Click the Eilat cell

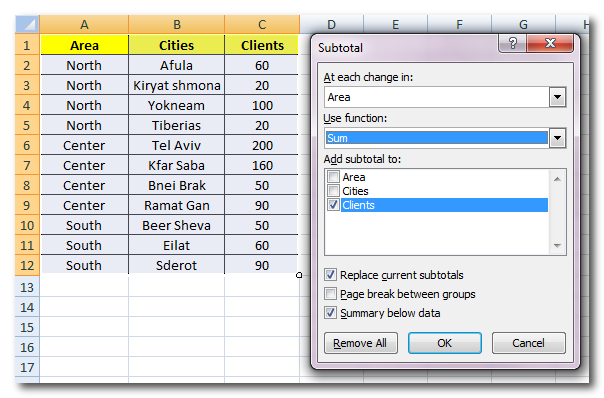point(176,245)
